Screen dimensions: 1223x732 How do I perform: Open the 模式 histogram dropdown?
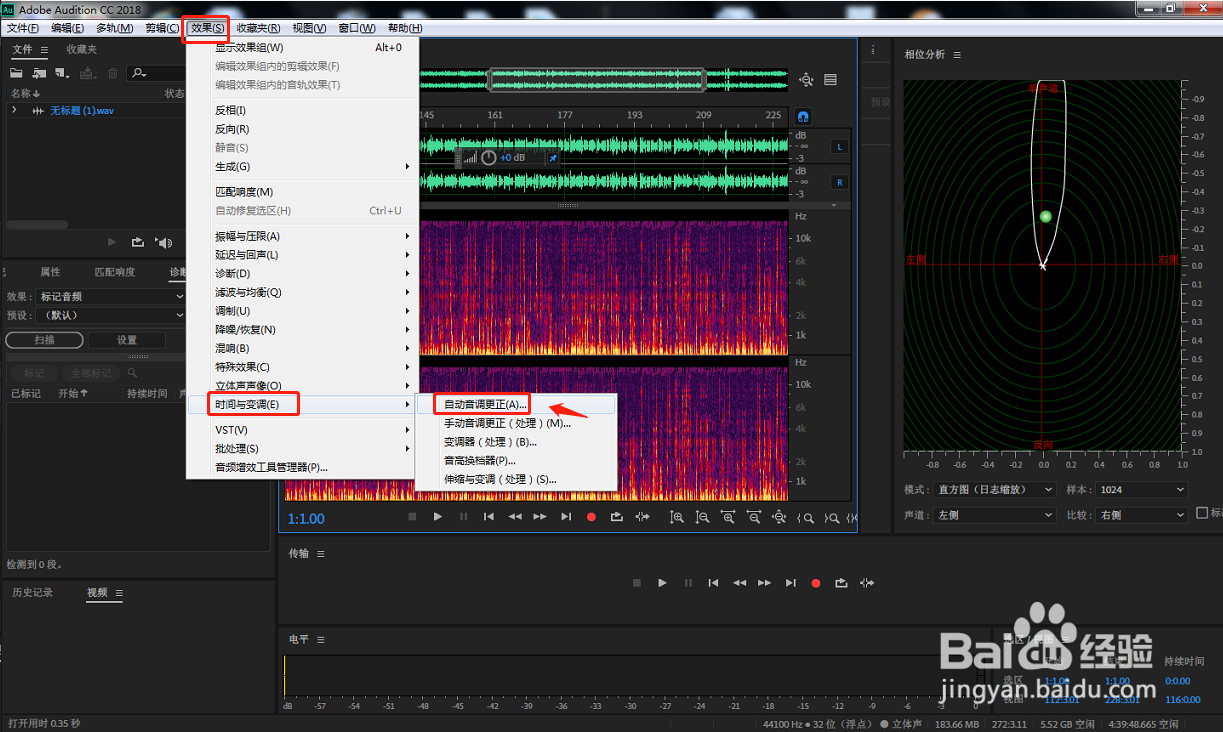coord(994,490)
